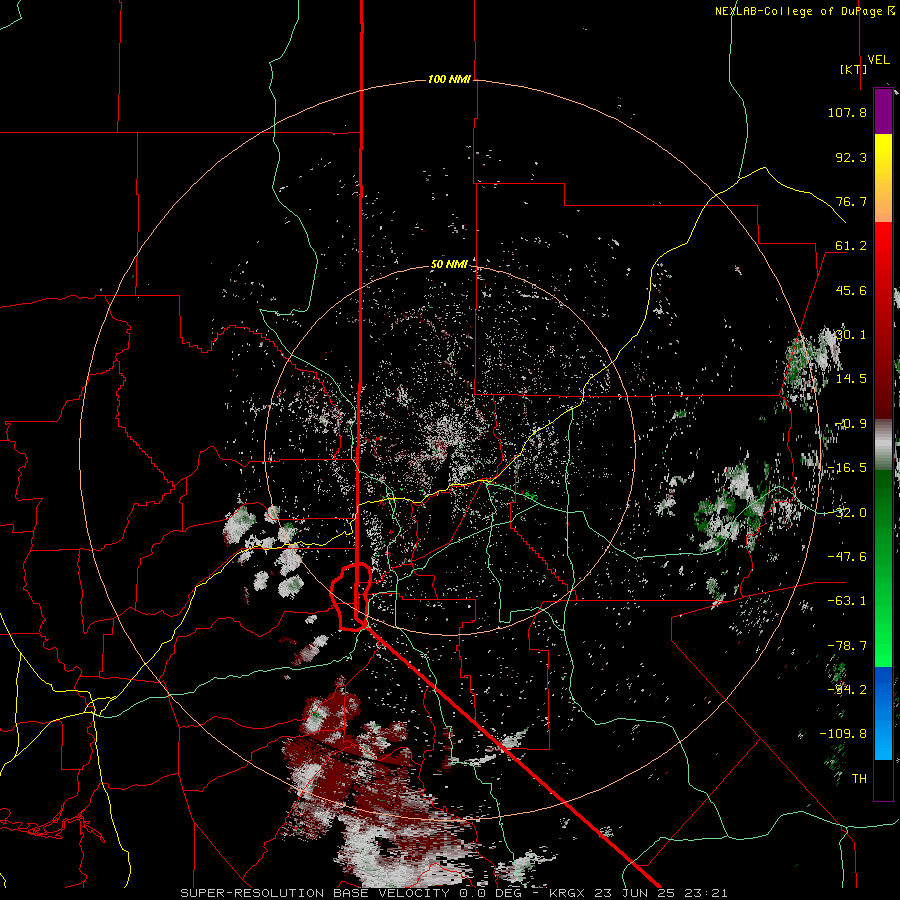Viewport: 900px width, 900px height.
Task: Click the SUPER-RESOLUTION BASE VELOCITY caption
Action: click(317, 893)
